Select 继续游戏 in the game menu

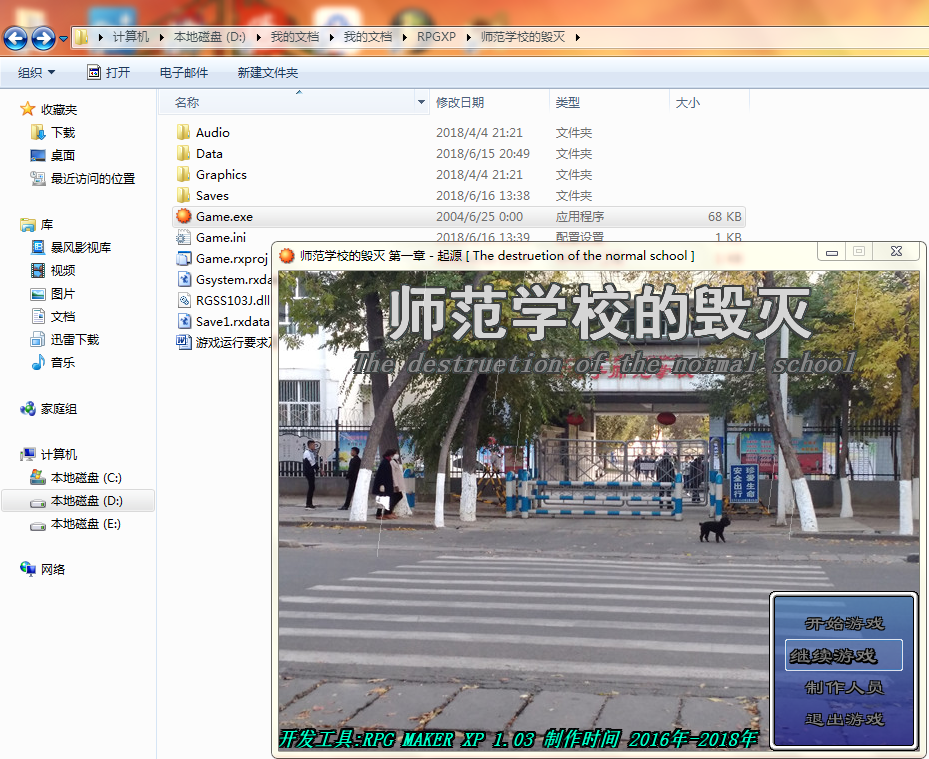click(844, 655)
